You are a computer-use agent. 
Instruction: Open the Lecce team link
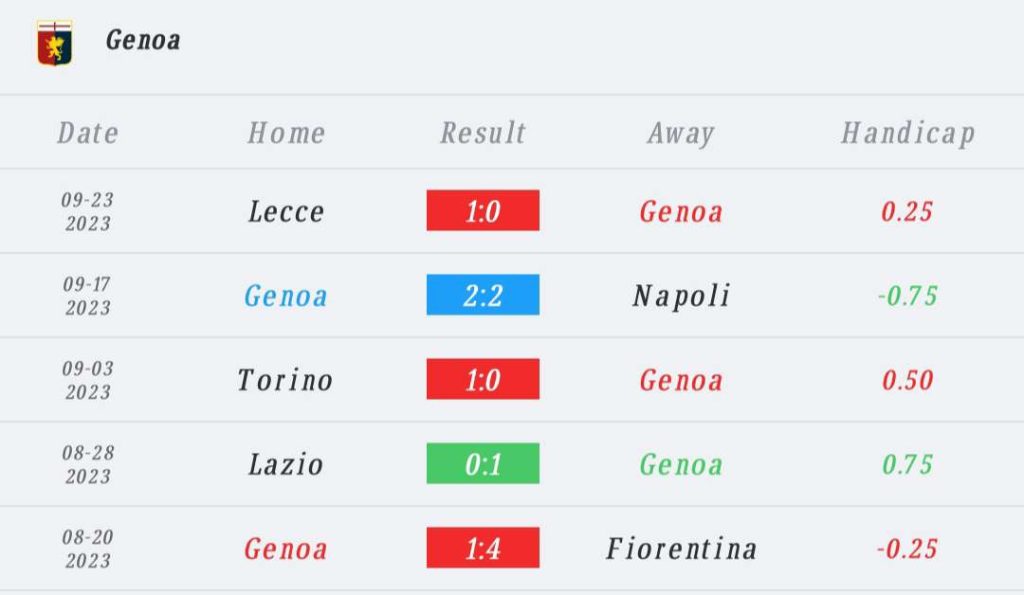pos(286,212)
